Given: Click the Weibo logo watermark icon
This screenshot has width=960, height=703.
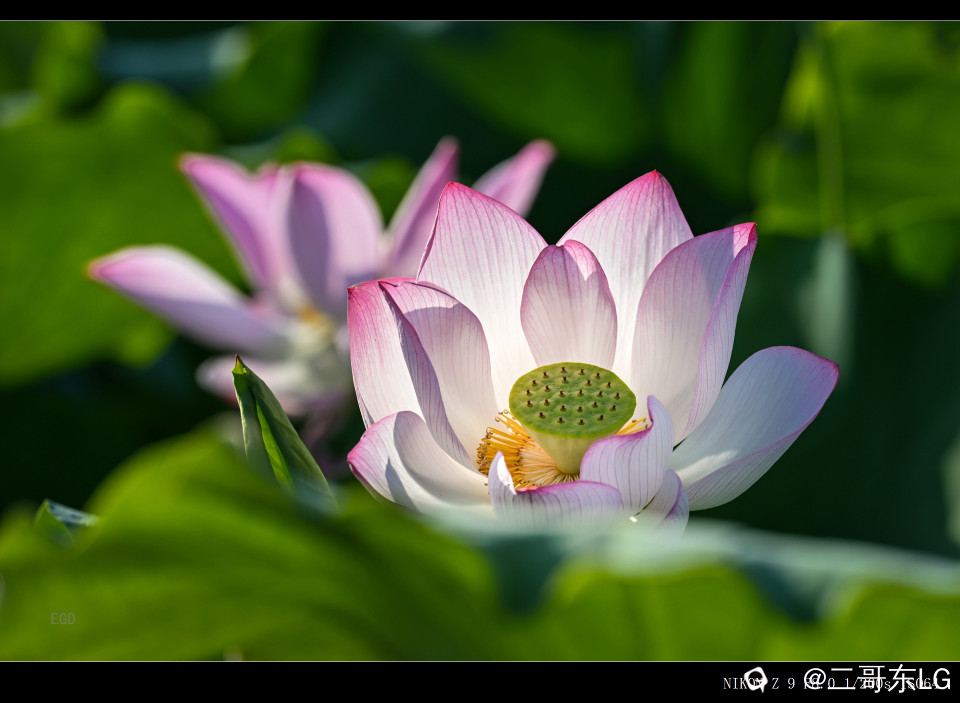Looking at the screenshot, I should pyautogui.click(x=756, y=680).
